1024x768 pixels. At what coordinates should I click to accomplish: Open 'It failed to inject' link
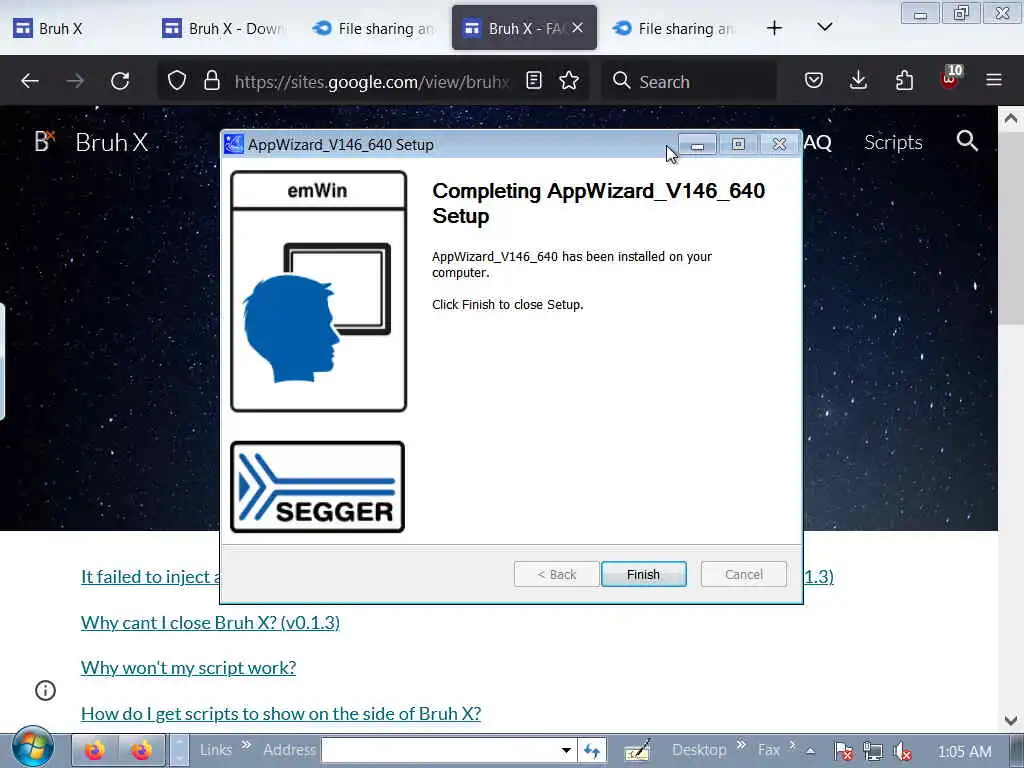pos(150,577)
